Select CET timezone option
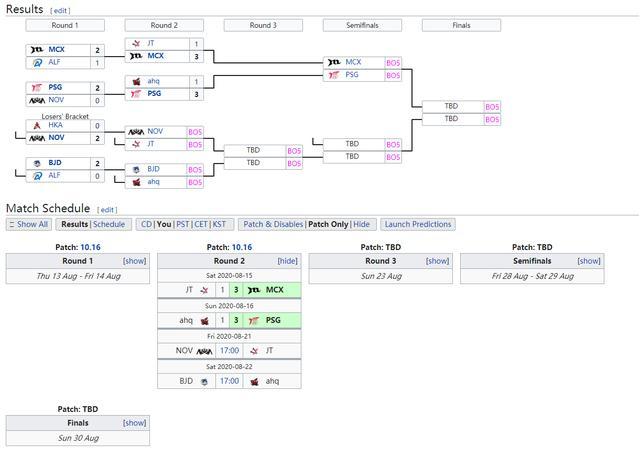 pos(201,224)
